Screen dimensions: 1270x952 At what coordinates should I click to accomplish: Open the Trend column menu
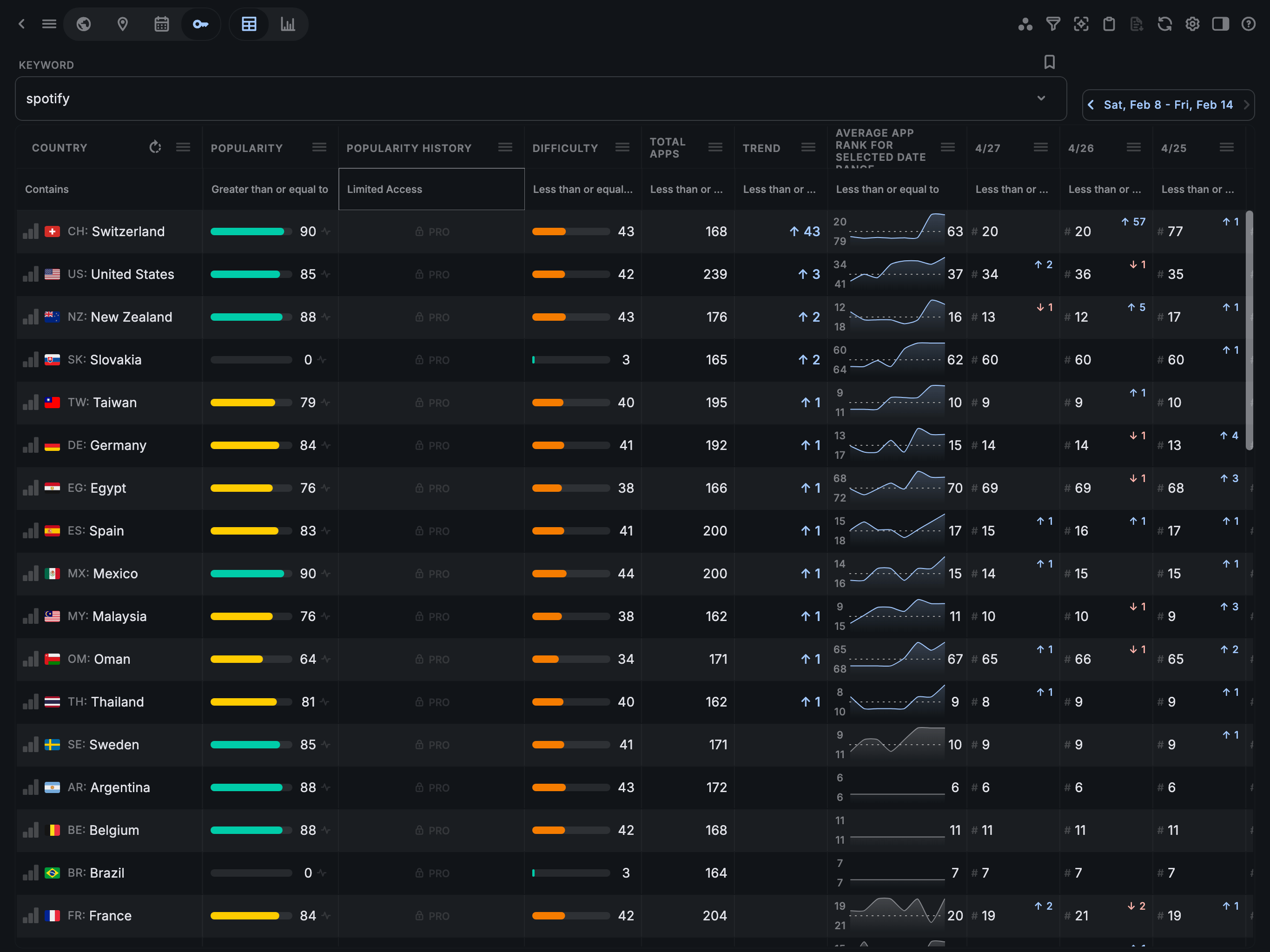pos(808,147)
